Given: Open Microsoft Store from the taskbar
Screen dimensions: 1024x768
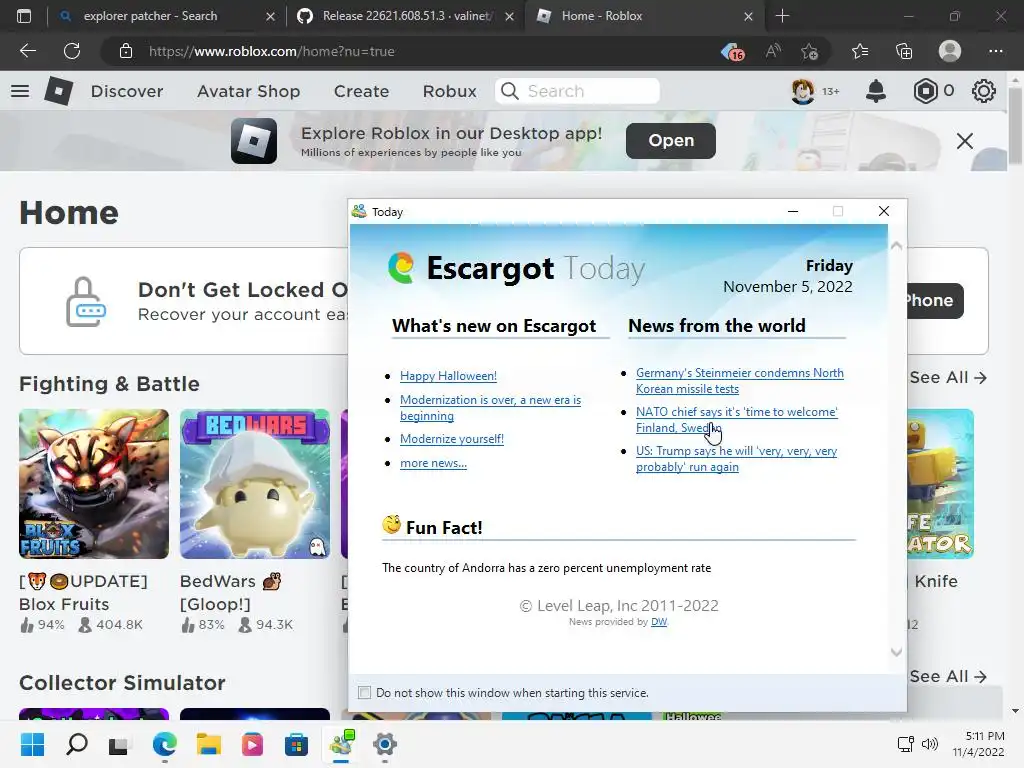Looking at the screenshot, I should 296,744.
